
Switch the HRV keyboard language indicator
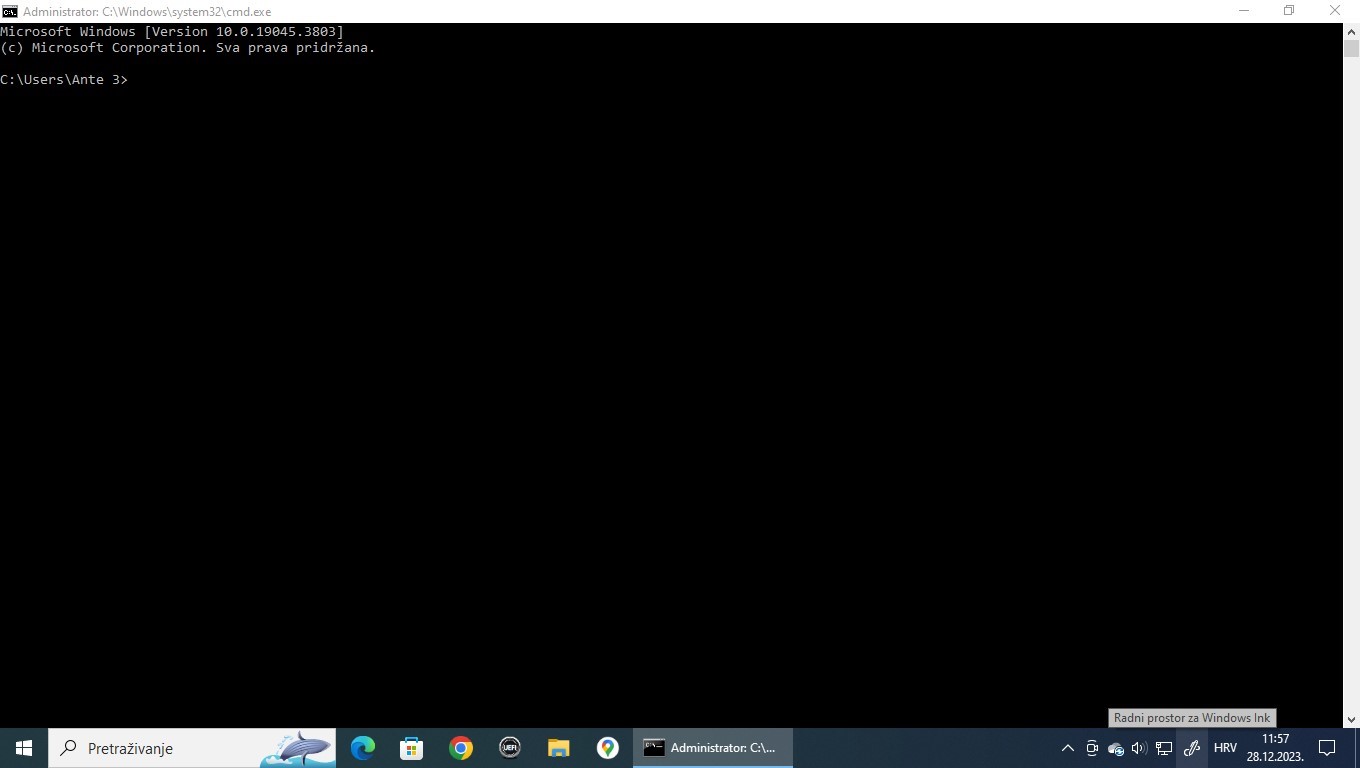click(1225, 748)
